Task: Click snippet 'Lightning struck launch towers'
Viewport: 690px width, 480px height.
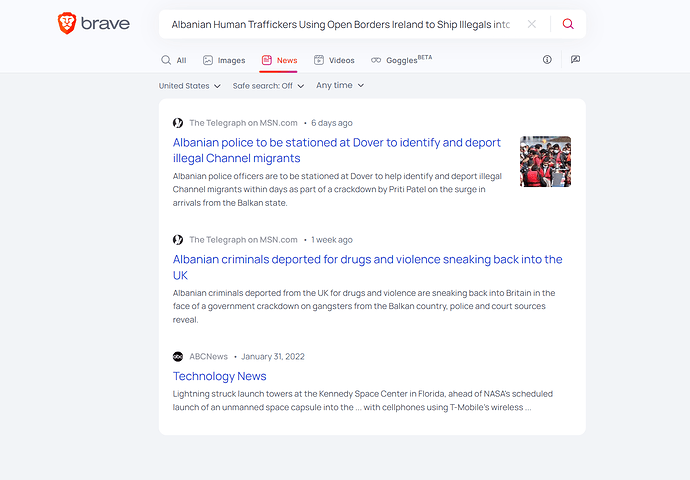Action: 363,400
